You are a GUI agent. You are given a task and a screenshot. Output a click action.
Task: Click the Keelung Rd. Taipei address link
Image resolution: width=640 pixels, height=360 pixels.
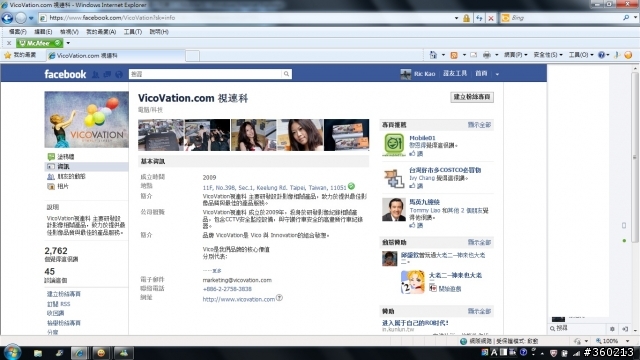pos(274,188)
